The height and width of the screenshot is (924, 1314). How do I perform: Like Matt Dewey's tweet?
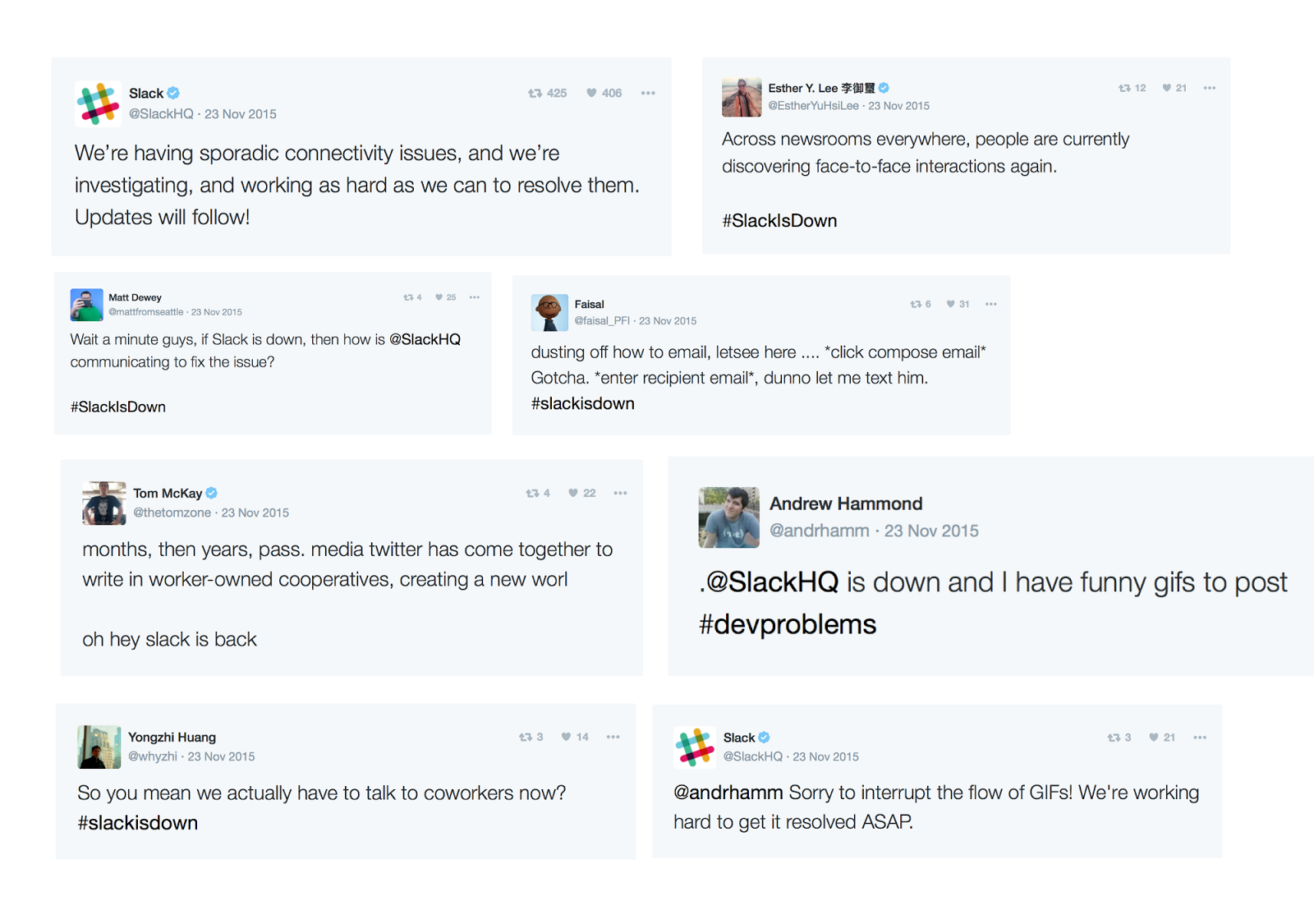[x=439, y=297]
